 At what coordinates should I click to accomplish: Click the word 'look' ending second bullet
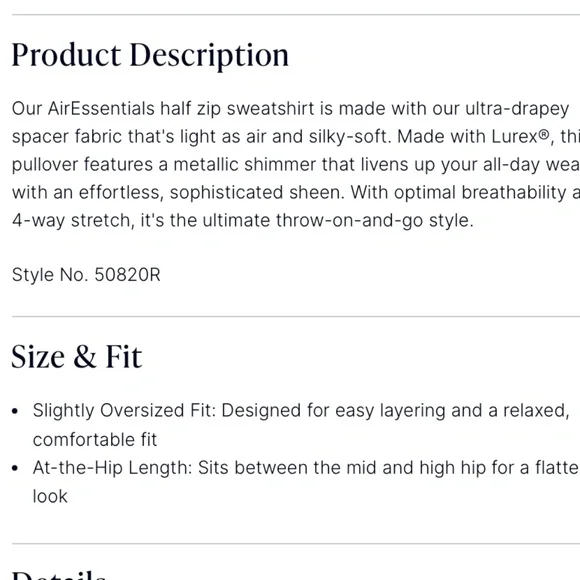pos(50,496)
